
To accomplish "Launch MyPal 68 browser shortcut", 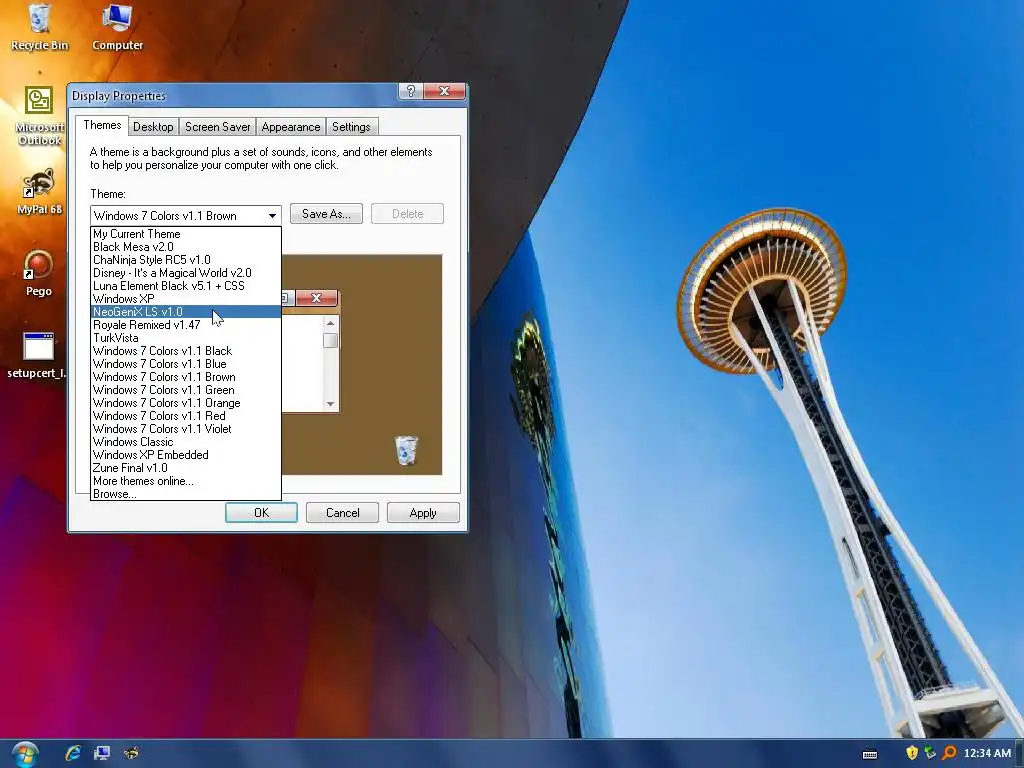I will (x=39, y=191).
